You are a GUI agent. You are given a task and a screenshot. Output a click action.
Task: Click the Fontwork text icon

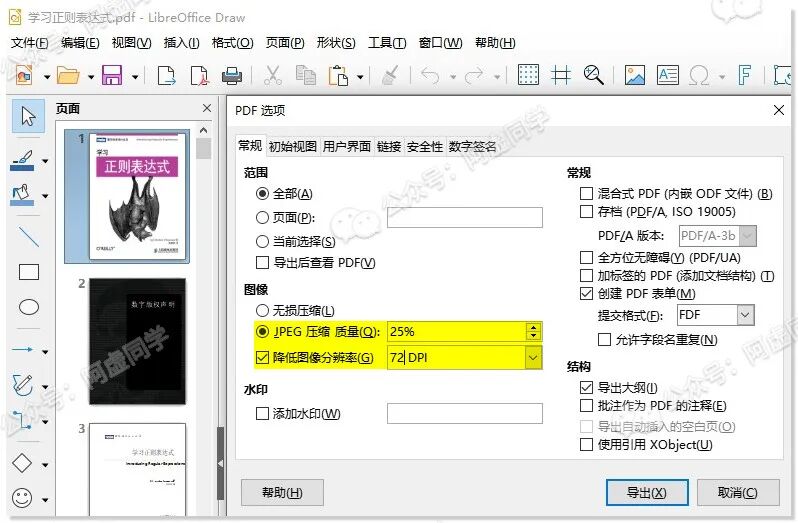pos(745,75)
